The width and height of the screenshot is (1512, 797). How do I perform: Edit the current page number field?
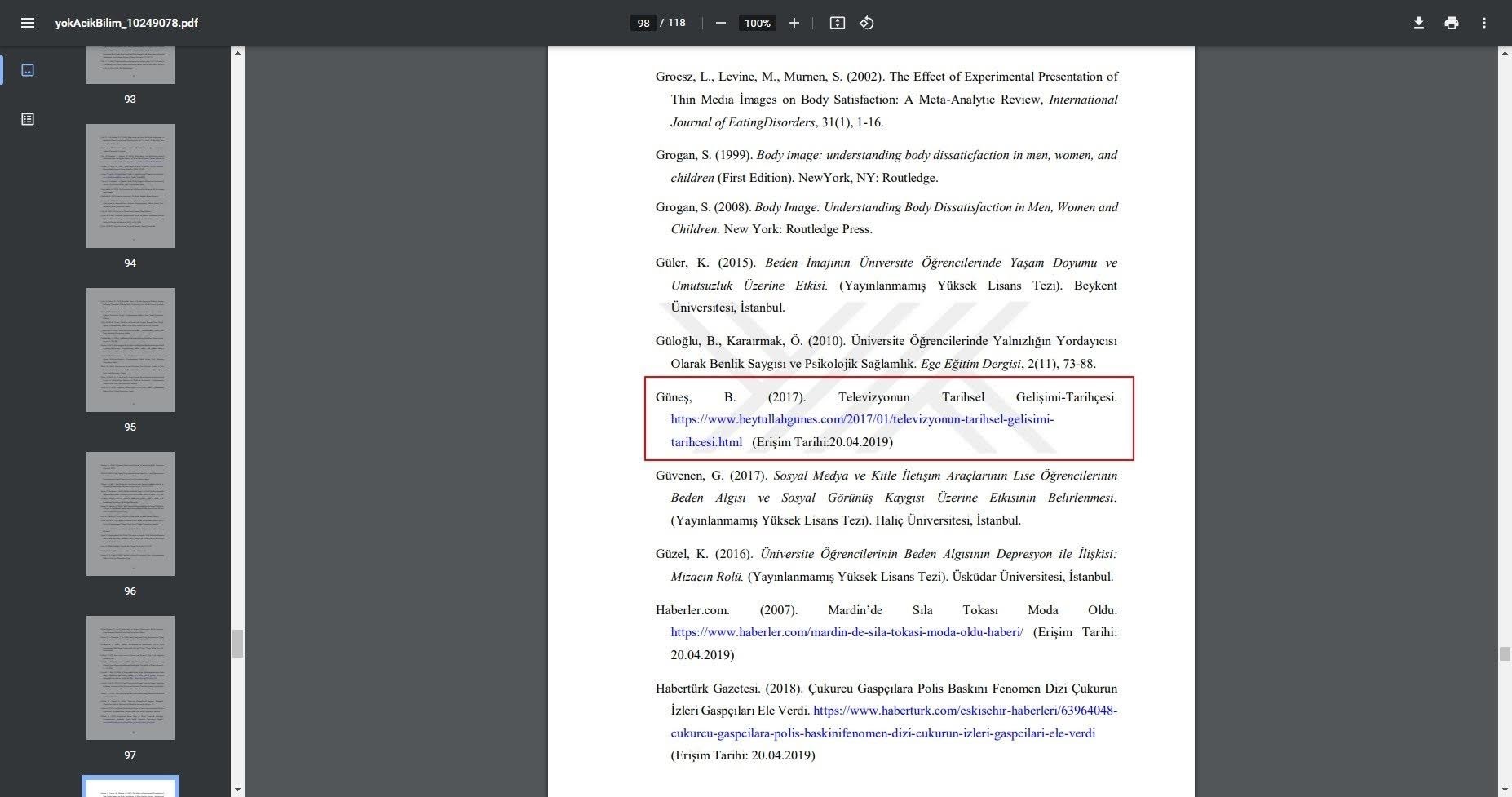[643, 23]
